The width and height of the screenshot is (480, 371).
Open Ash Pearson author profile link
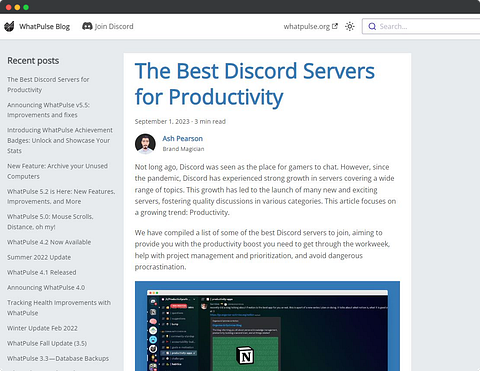(182, 138)
